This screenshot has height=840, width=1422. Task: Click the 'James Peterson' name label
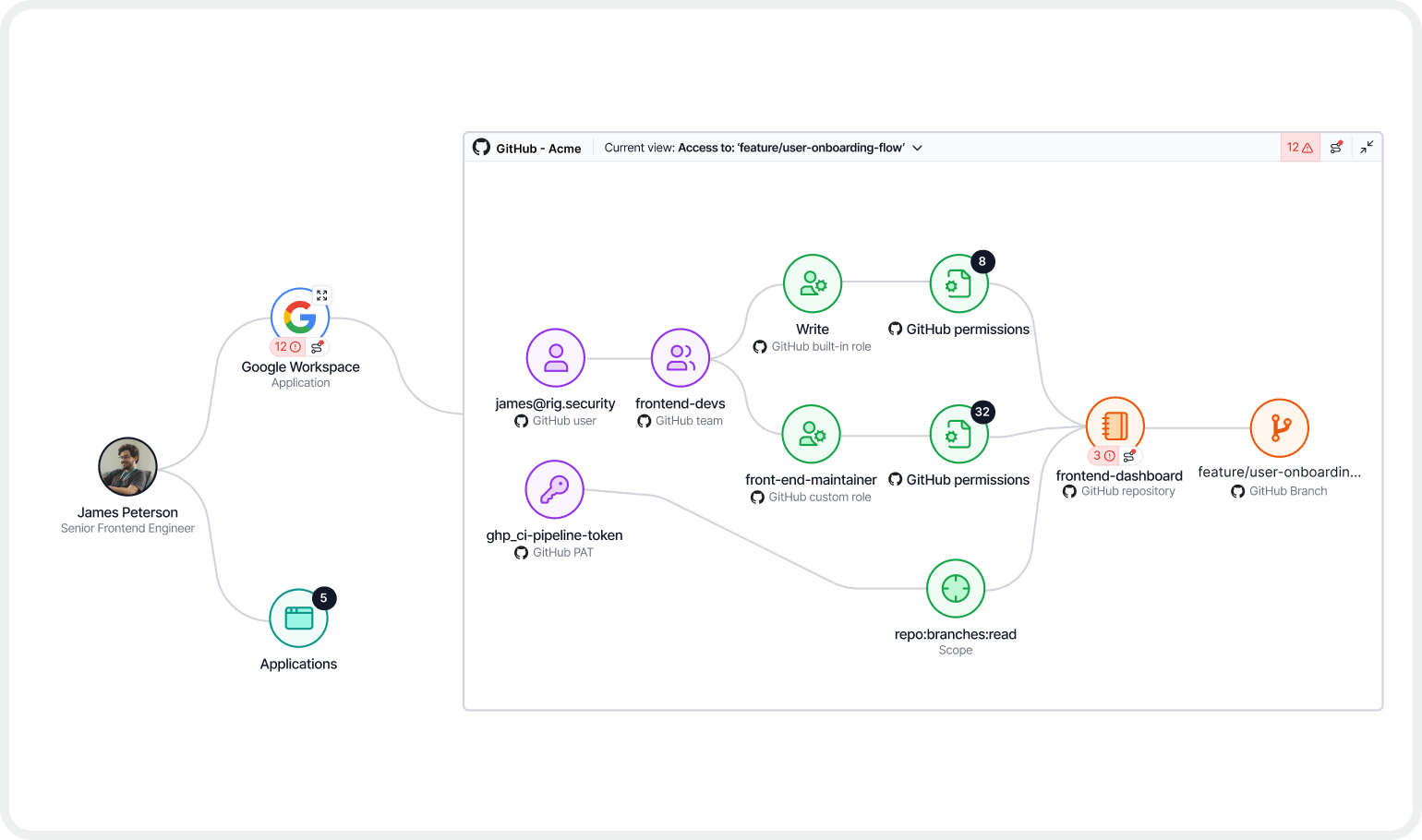[x=127, y=512]
